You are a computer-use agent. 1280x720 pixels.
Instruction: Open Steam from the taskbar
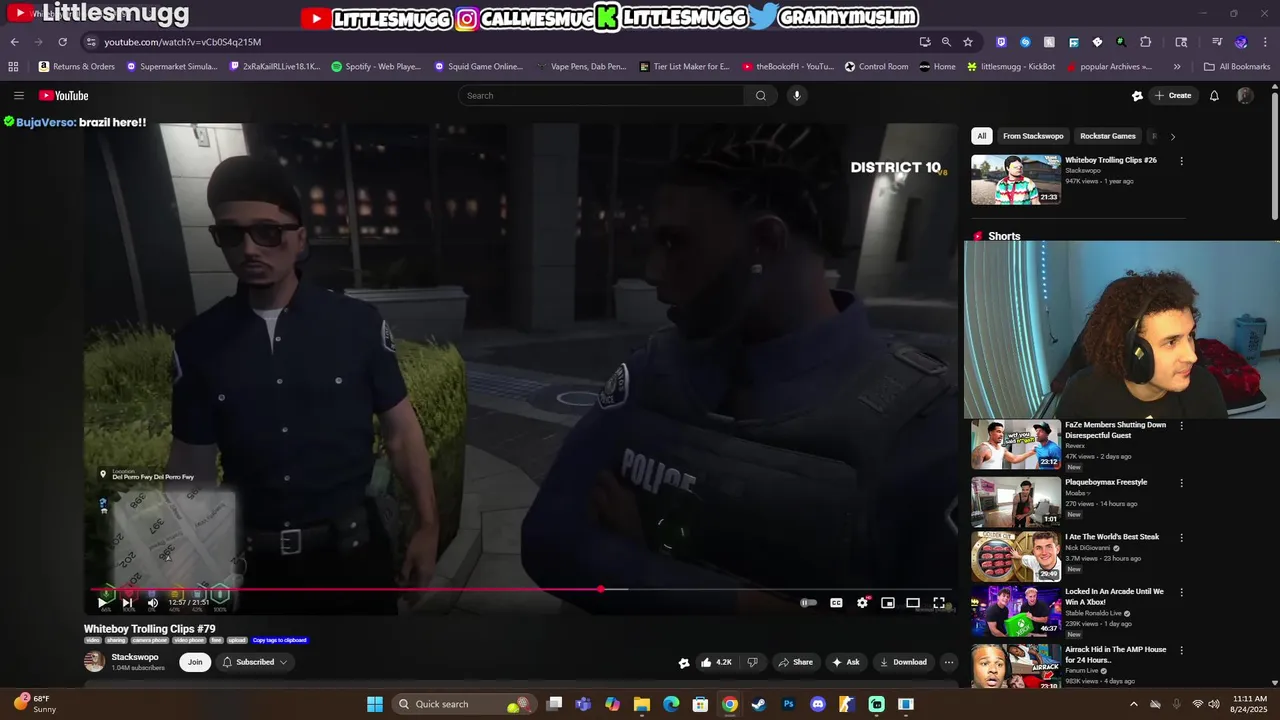coord(759,704)
